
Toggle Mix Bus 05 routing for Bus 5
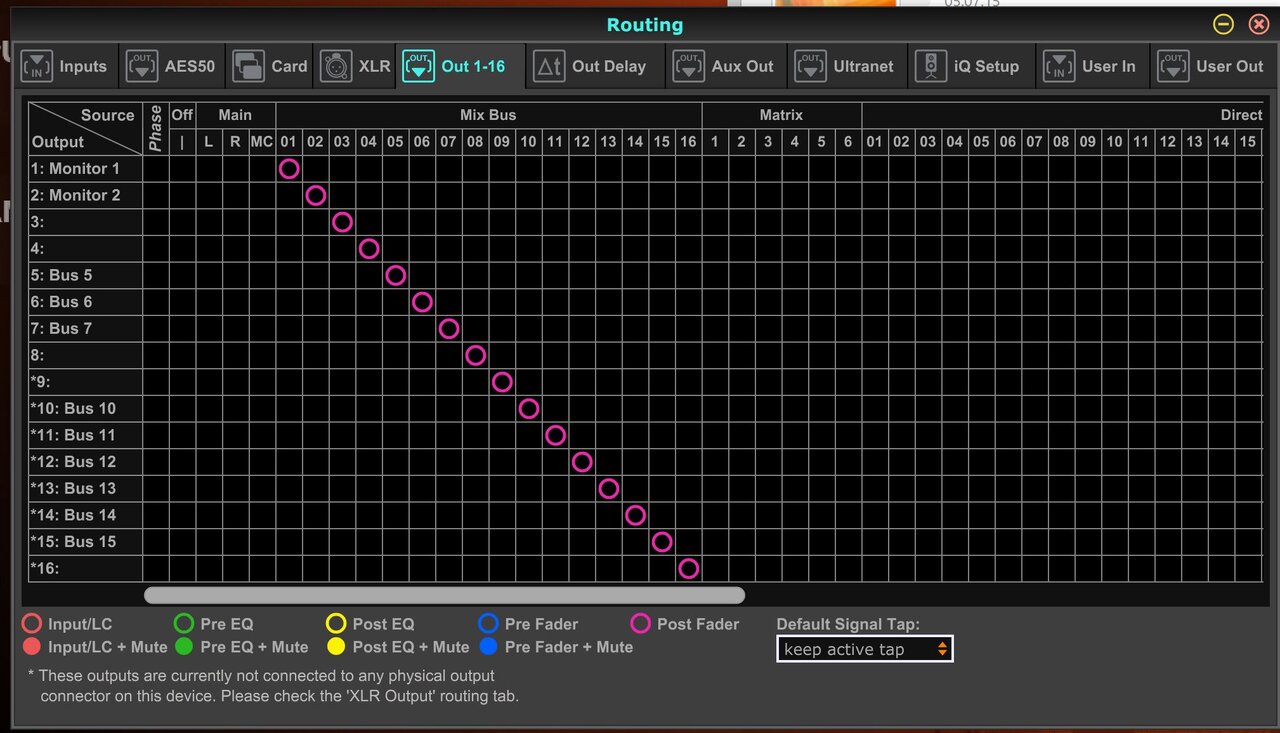tap(395, 275)
